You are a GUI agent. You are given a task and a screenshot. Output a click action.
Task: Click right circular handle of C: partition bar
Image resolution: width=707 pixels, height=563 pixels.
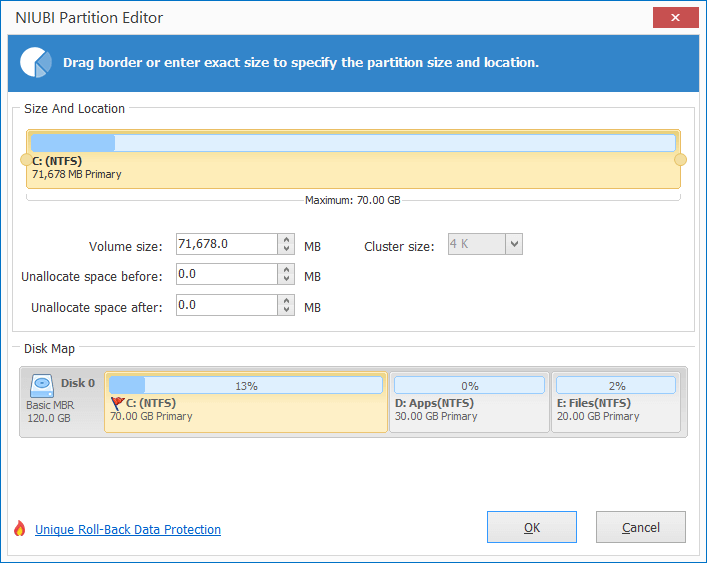(x=680, y=160)
